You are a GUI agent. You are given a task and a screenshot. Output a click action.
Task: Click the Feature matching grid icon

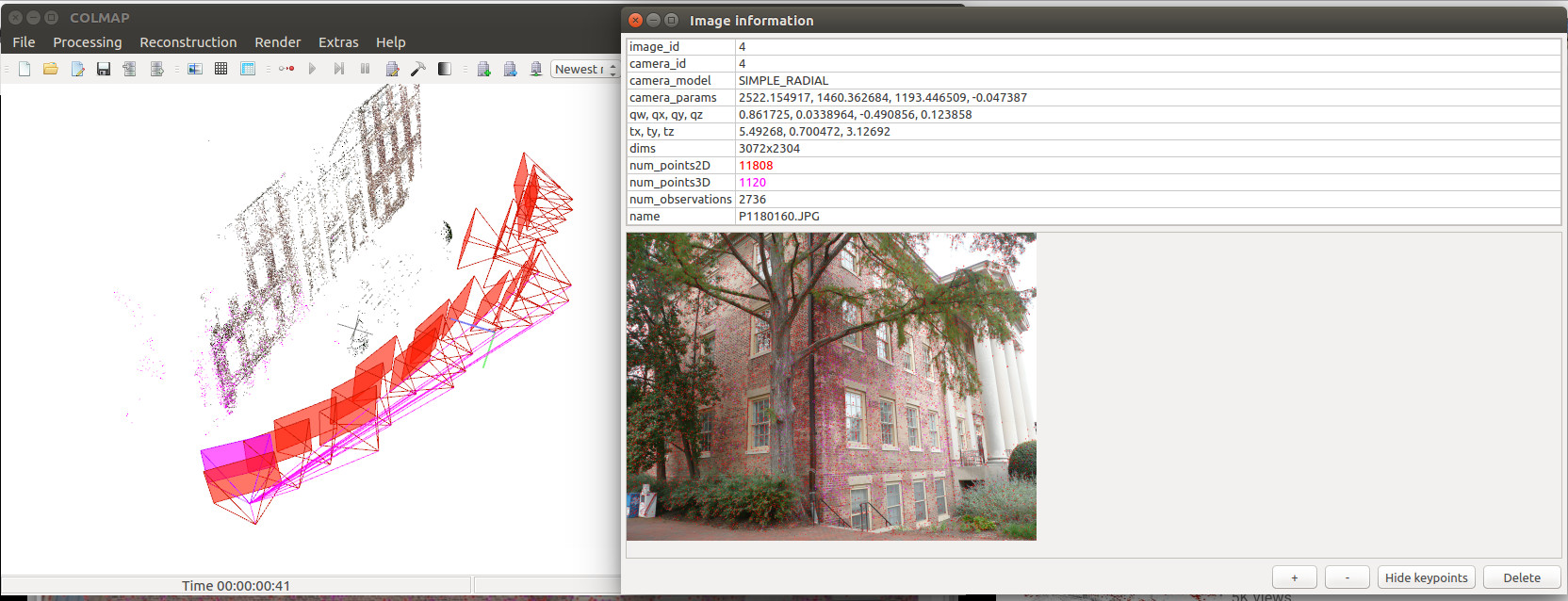[x=220, y=69]
